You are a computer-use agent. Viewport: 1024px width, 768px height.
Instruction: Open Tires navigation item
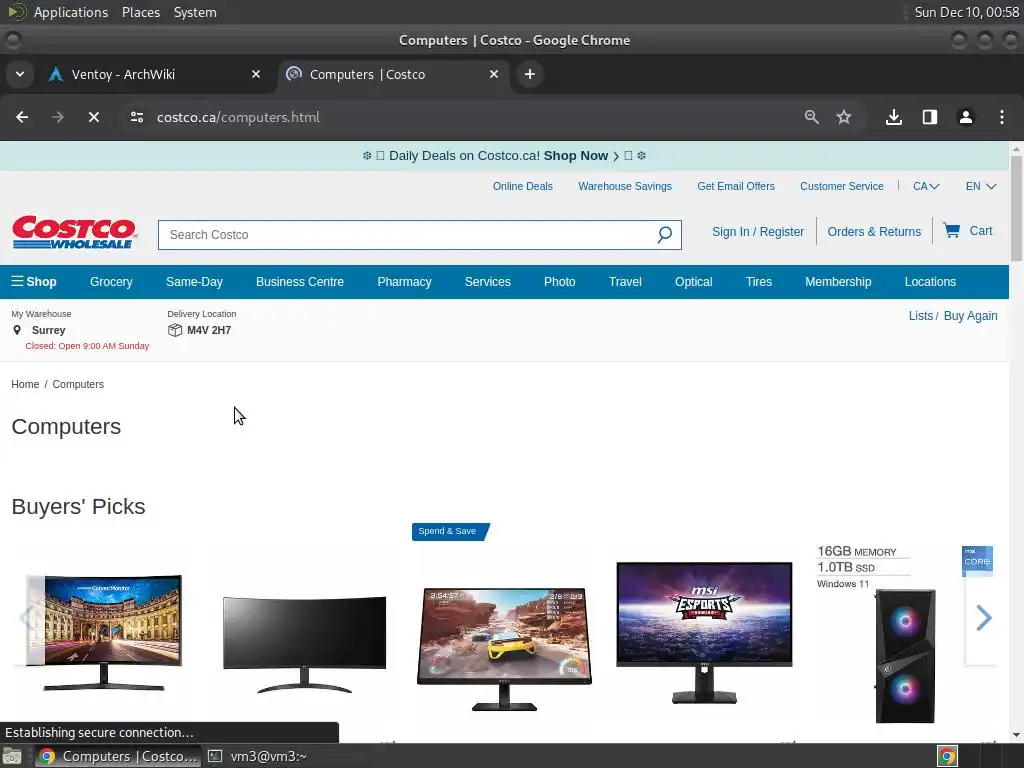click(x=759, y=282)
